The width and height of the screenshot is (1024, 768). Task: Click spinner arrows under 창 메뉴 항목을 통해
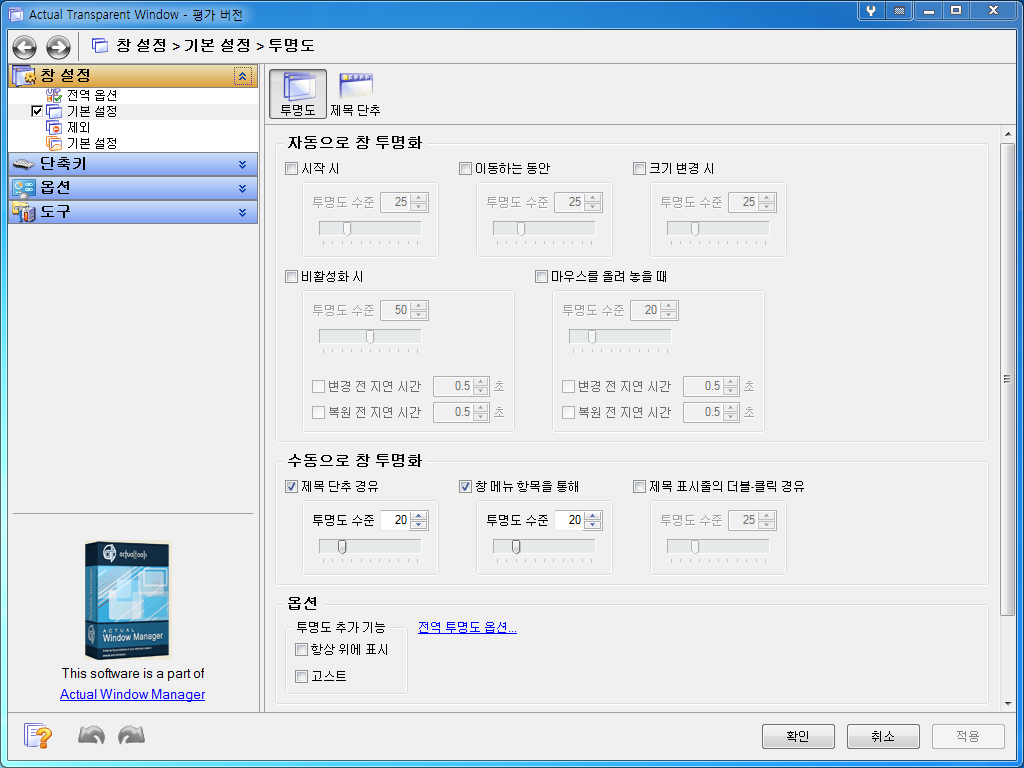[593, 520]
